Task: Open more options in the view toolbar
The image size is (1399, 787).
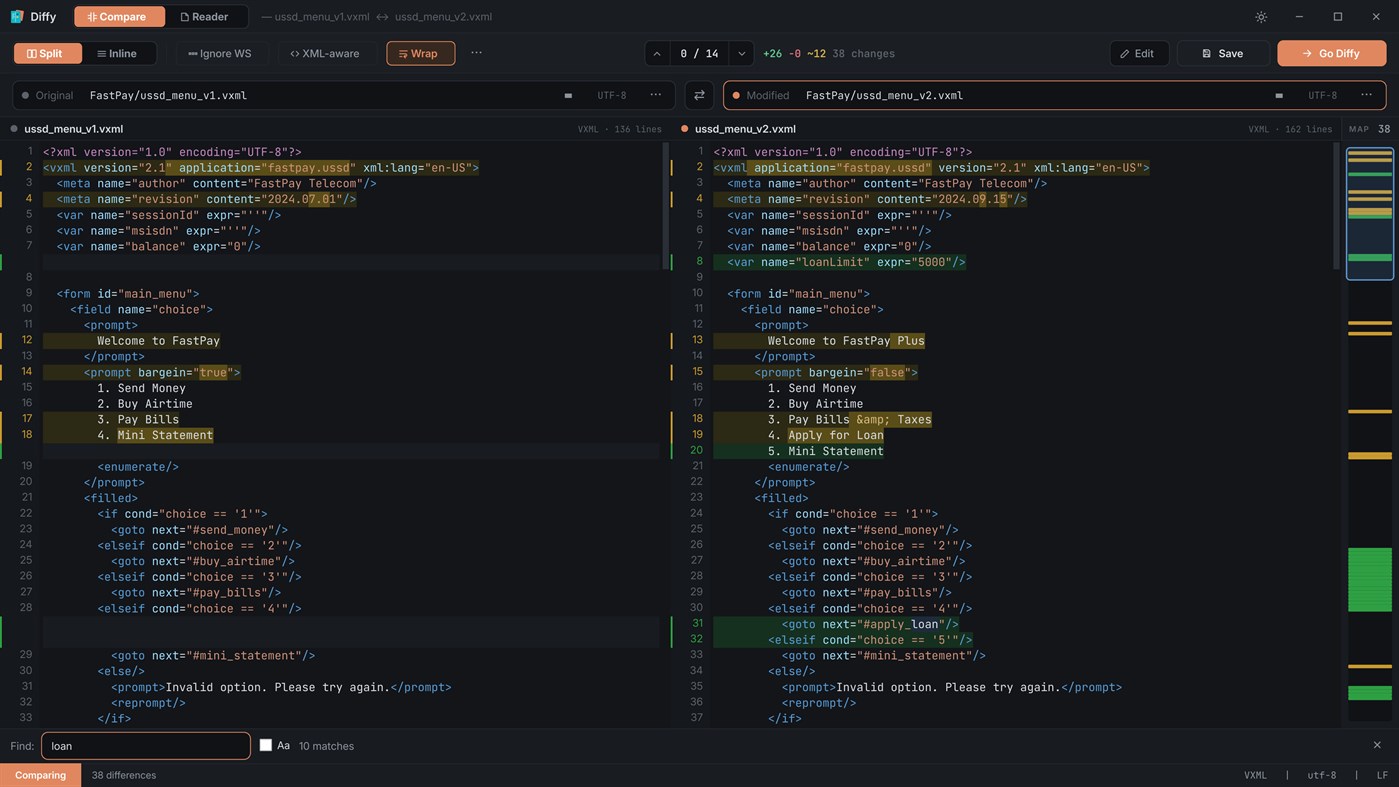Action: tap(476, 53)
